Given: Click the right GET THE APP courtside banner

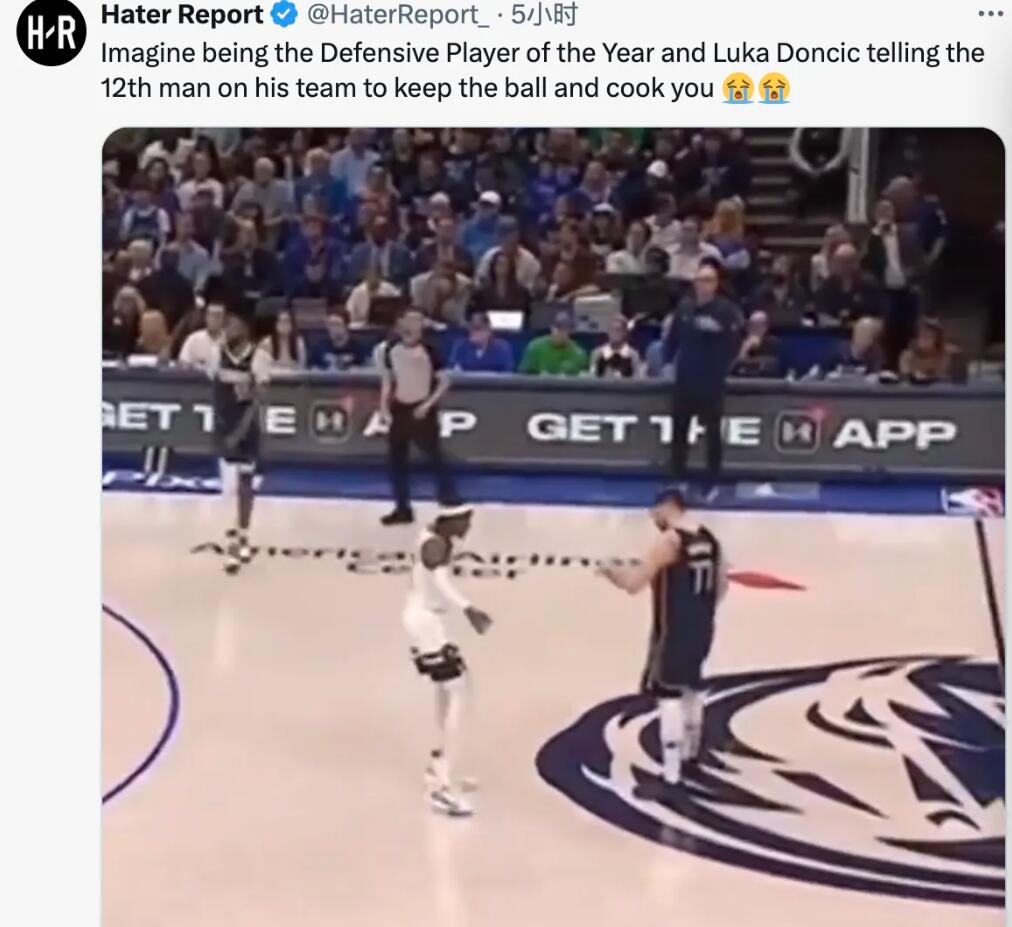Looking at the screenshot, I should [x=741, y=431].
